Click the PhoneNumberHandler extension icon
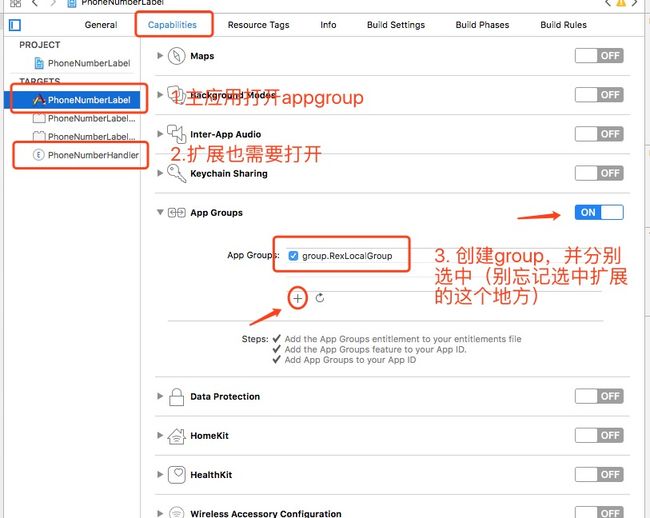650x518 pixels. click(39, 155)
